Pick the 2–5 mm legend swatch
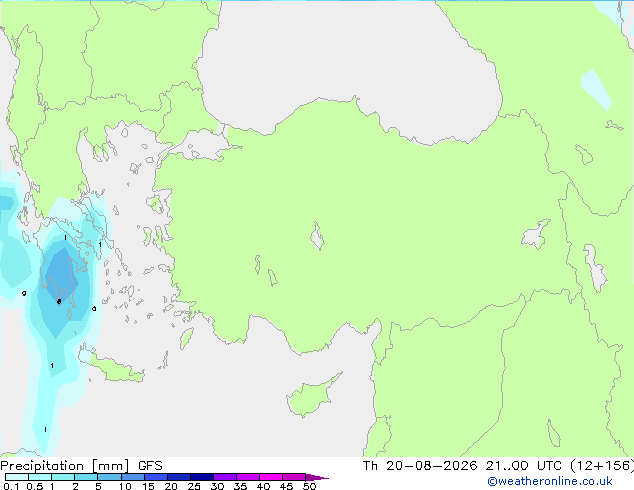Screen dimensions: 634x490 (x=86, y=477)
